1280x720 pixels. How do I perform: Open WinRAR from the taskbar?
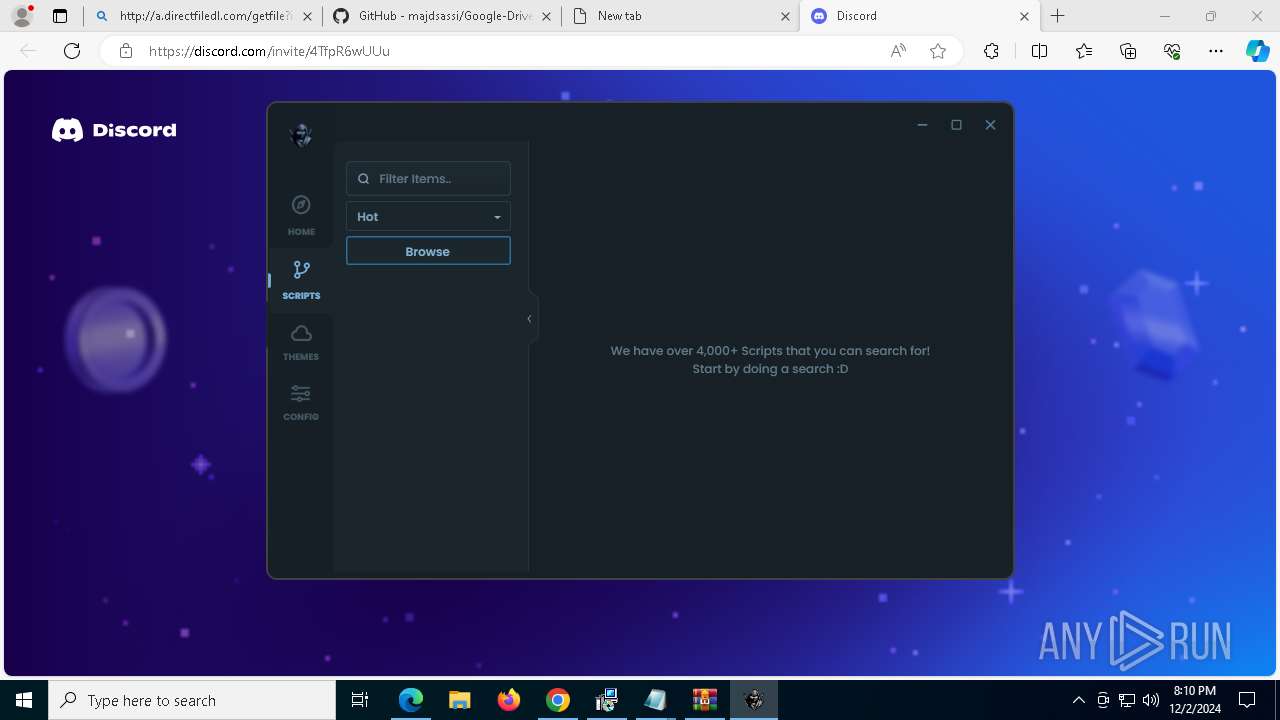pos(705,700)
